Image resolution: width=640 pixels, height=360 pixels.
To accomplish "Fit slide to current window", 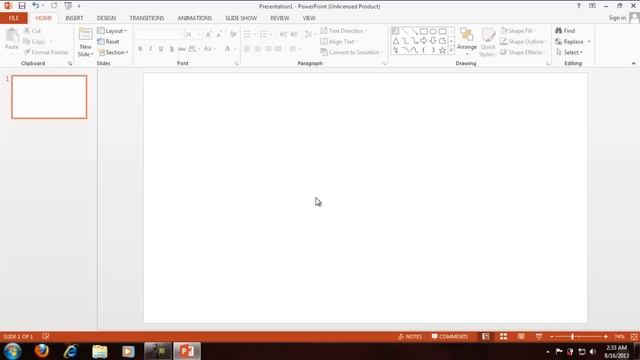I will coord(634,336).
